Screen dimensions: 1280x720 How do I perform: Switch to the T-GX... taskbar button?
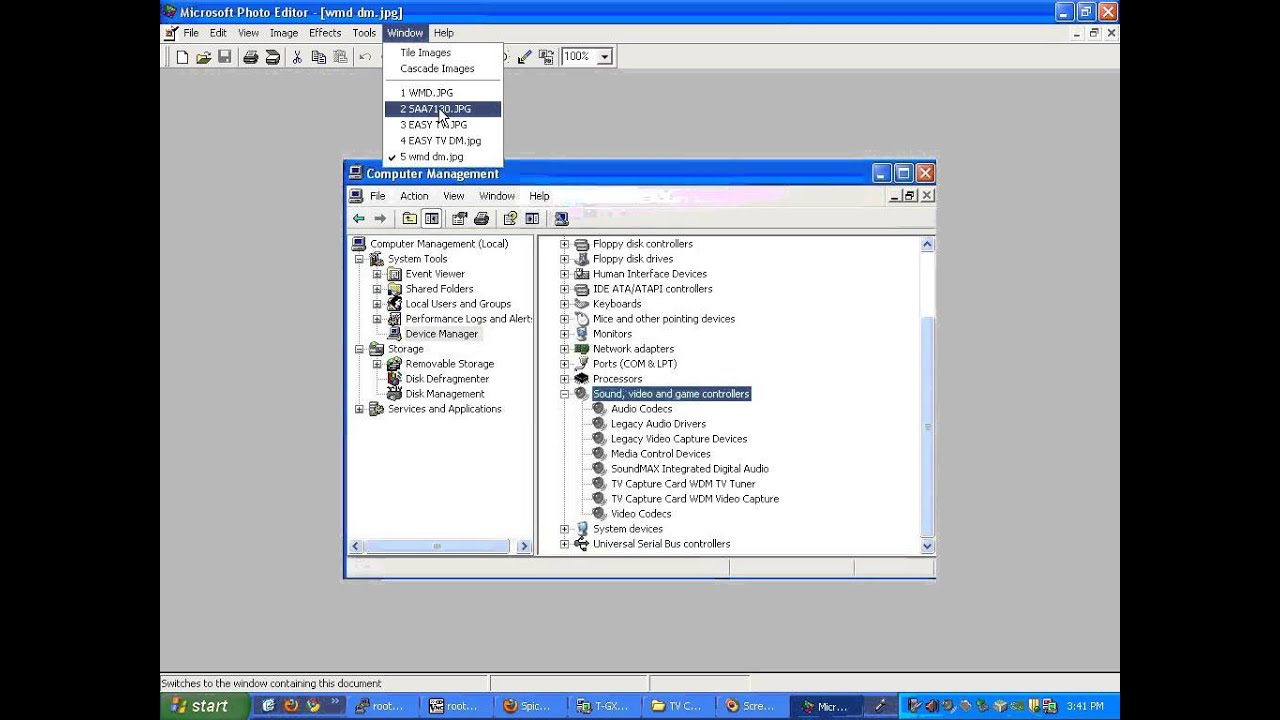pyautogui.click(x=604, y=706)
